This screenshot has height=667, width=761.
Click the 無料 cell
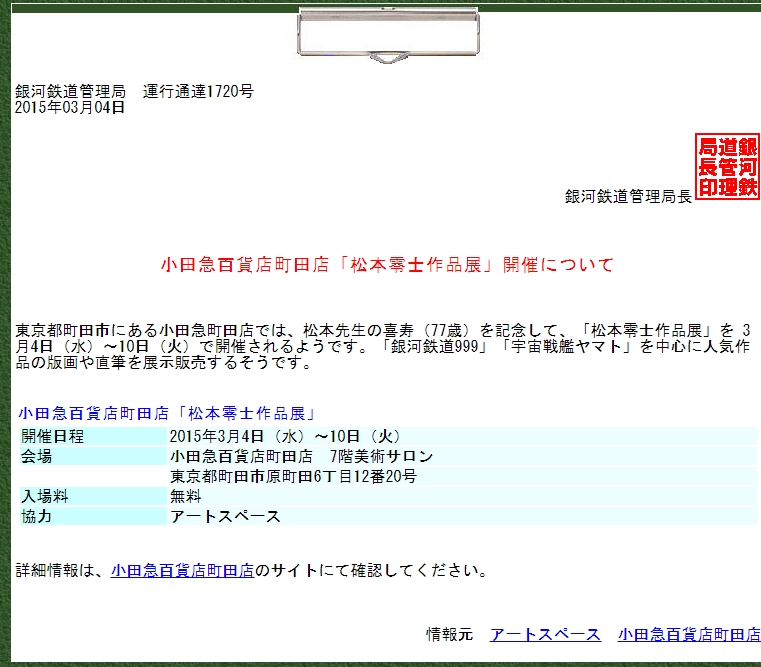click(462, 496)
